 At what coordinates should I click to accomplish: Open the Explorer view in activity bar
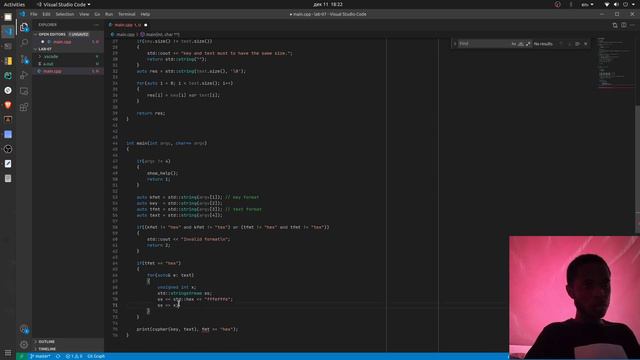pos(24,27)
